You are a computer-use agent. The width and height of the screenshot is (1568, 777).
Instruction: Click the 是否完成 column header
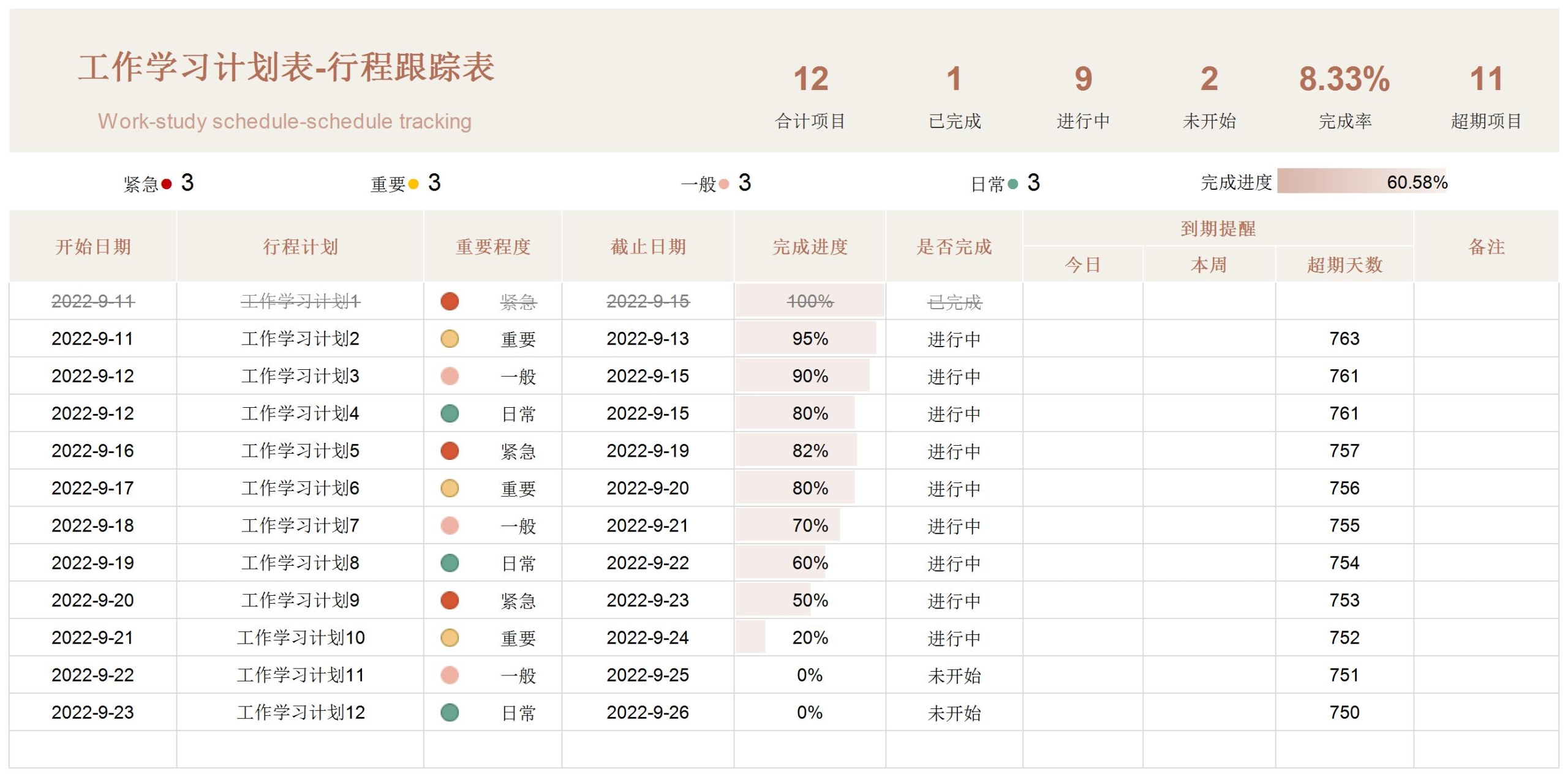(x=954, y=247)
